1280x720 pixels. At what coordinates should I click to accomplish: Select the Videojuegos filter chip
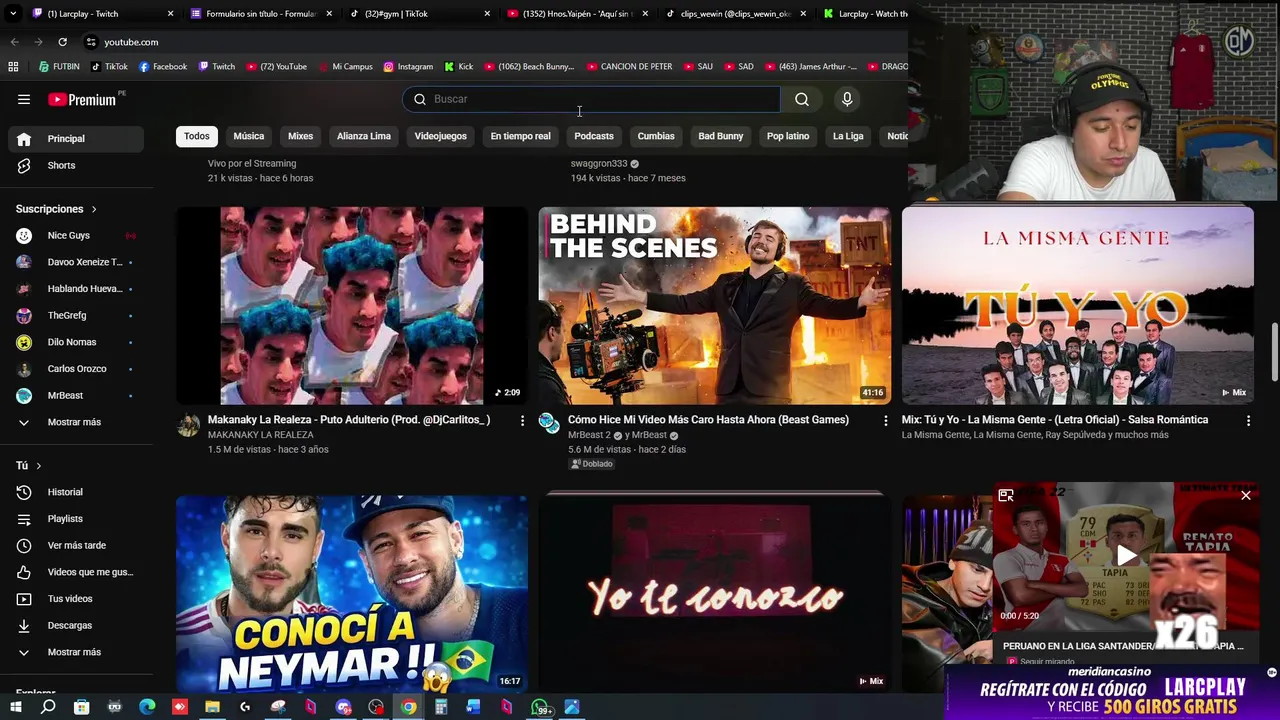tap(441, 136)
